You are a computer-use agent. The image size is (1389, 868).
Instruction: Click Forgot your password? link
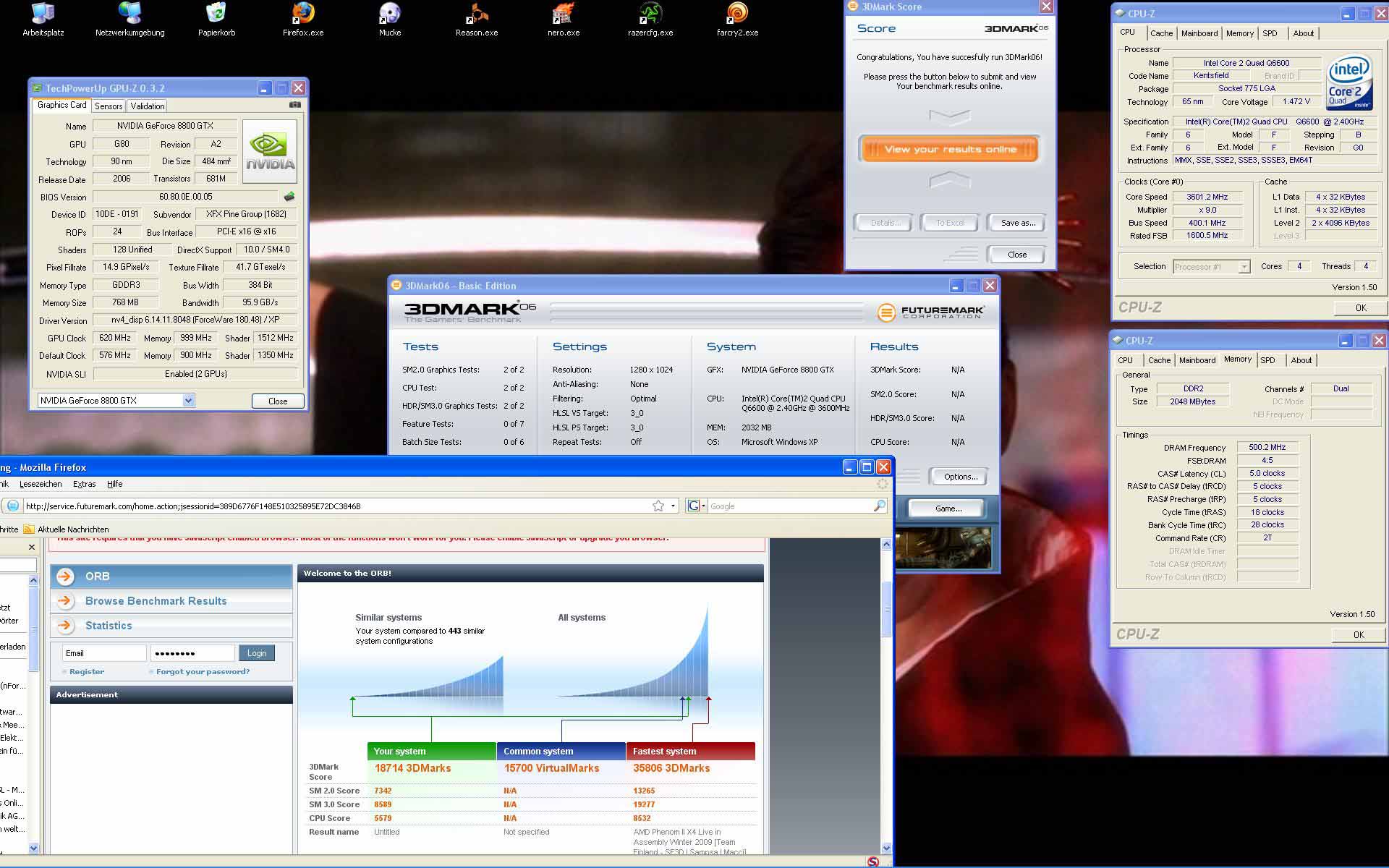point(203,672)
